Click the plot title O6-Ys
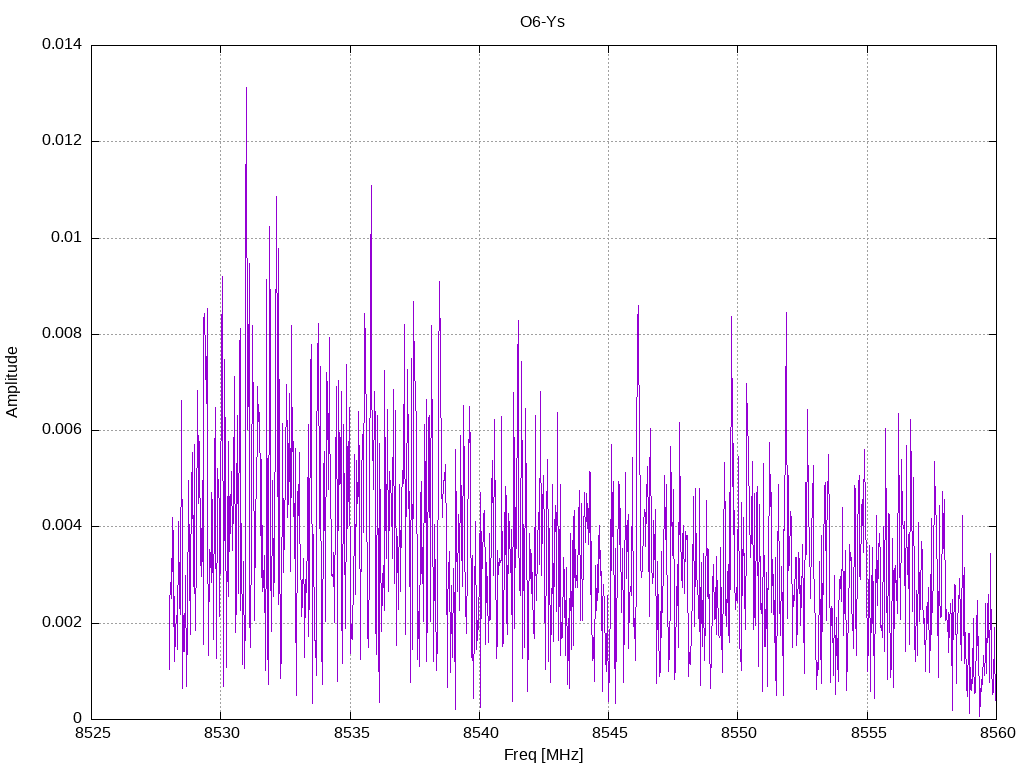This screenshot has width=1024, height=768. tap(542, 22)
